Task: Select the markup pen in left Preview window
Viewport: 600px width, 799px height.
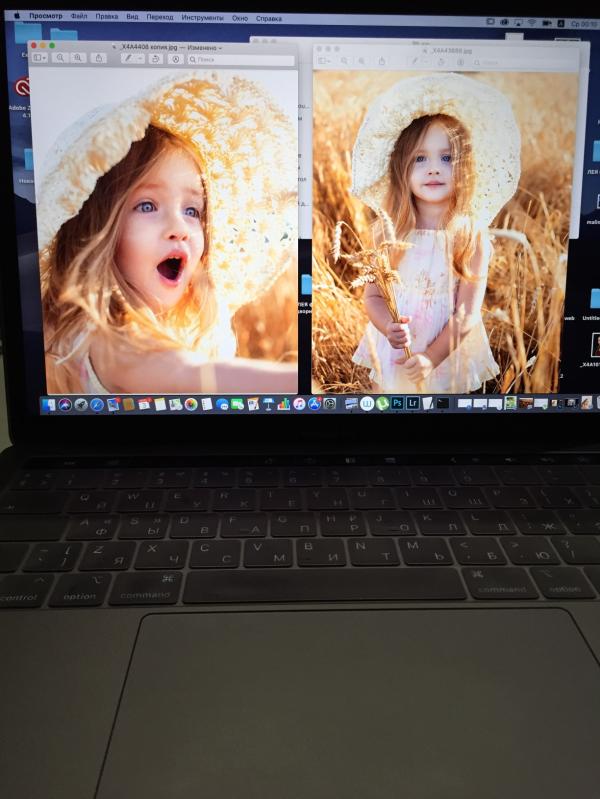Action: tap(128, 59)
